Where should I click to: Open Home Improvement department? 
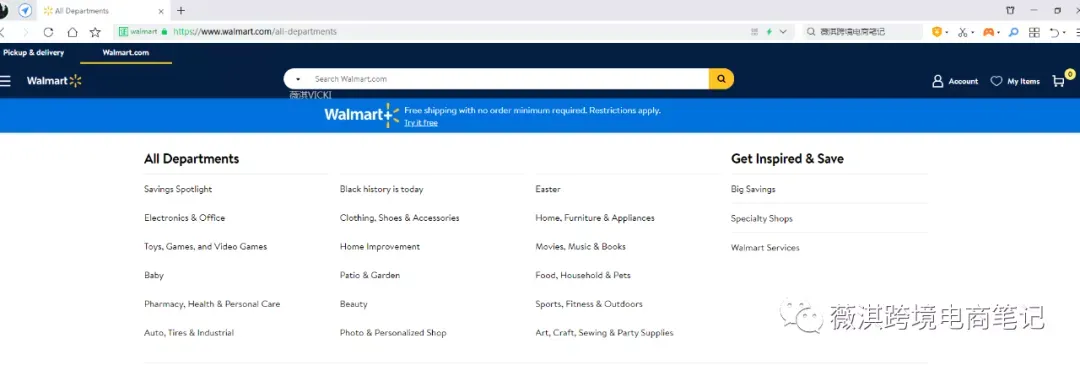380,247
